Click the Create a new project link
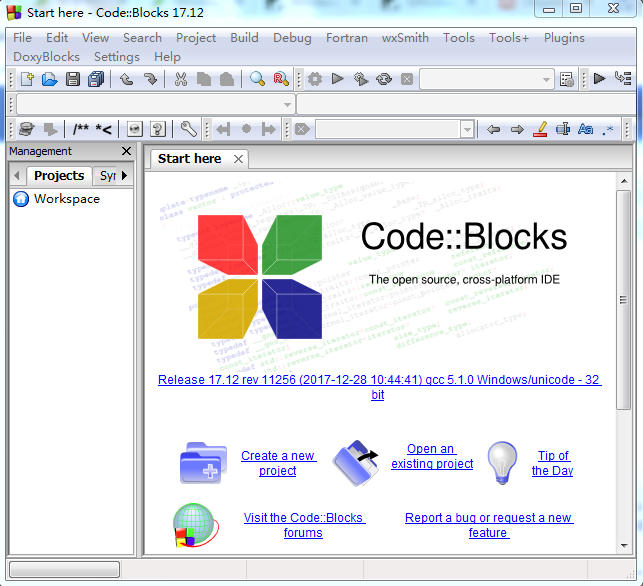The width and height of the screenshot is (643, 586). pos(278,463)
